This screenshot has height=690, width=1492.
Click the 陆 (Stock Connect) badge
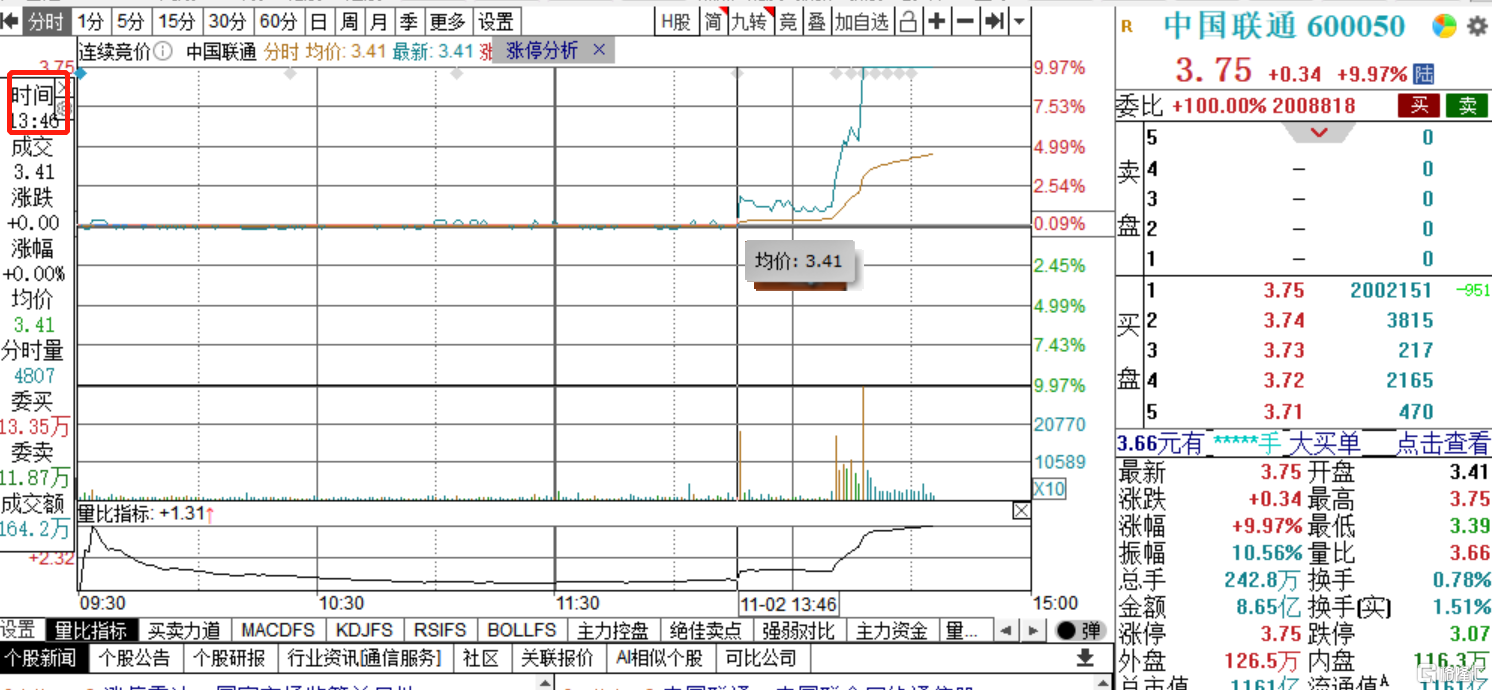[x=1424, y=73]
